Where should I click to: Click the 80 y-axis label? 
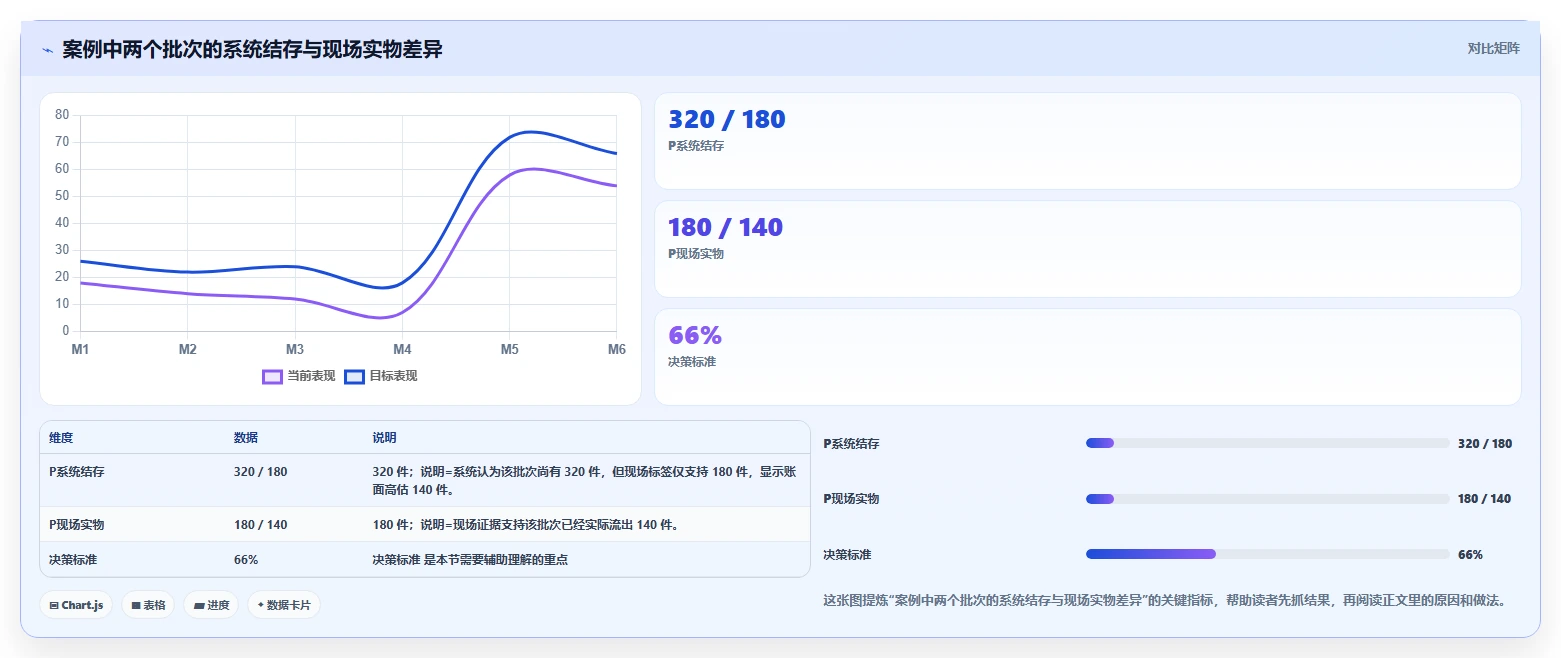pos(62,115)
